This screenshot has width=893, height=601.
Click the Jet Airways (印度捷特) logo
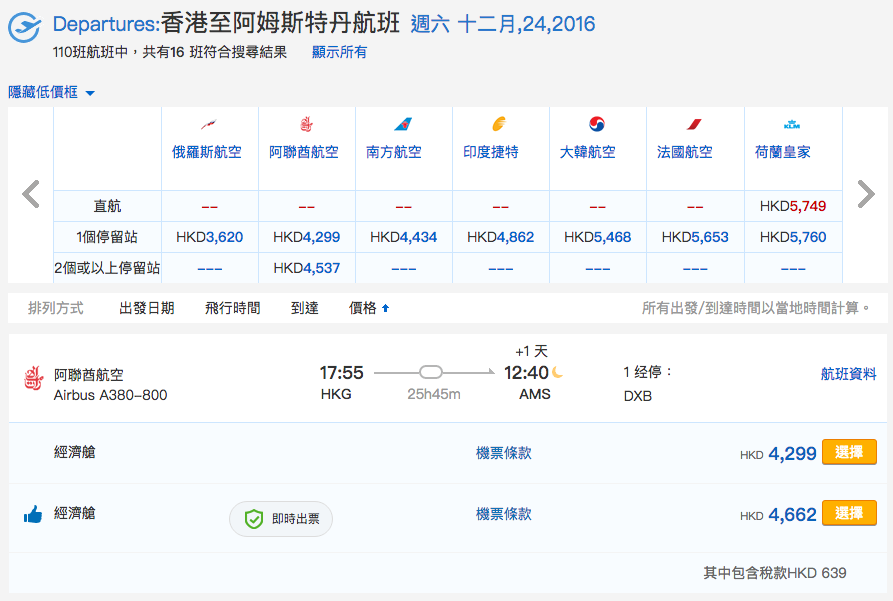click(499, 124)
